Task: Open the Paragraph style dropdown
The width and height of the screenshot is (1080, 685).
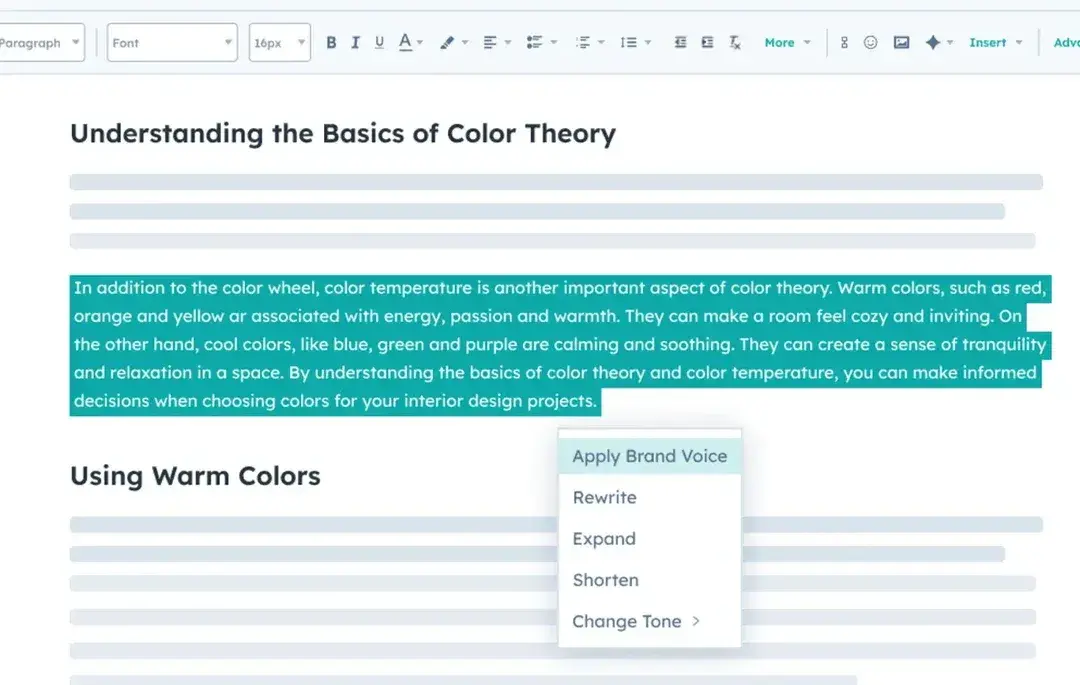Action: point(40,42)
